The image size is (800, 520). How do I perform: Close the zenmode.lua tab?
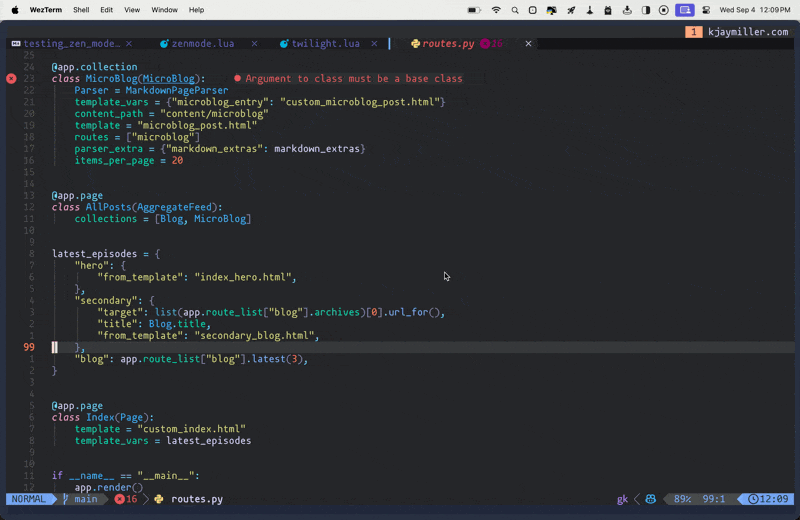(254, 44)
